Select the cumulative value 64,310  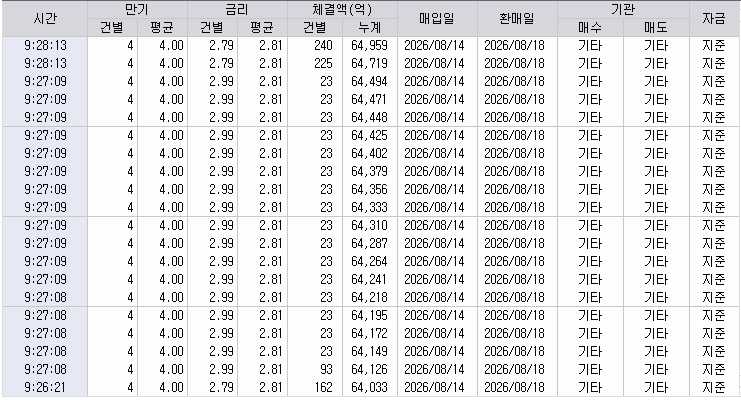(369, 226)
